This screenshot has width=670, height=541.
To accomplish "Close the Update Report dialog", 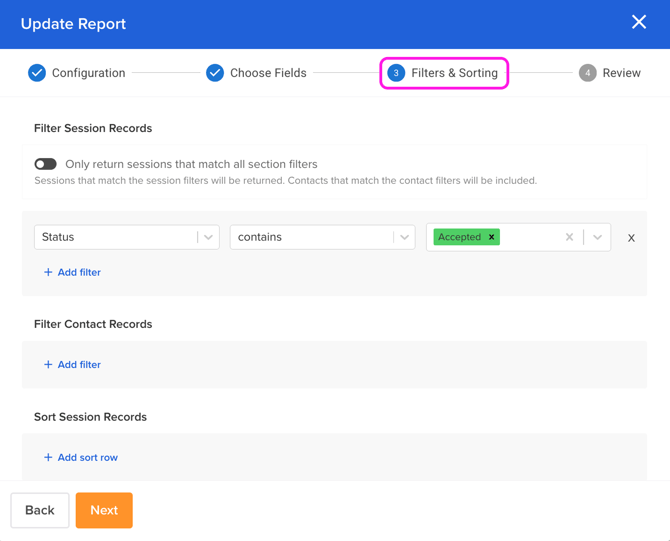I will coord(639,22).
